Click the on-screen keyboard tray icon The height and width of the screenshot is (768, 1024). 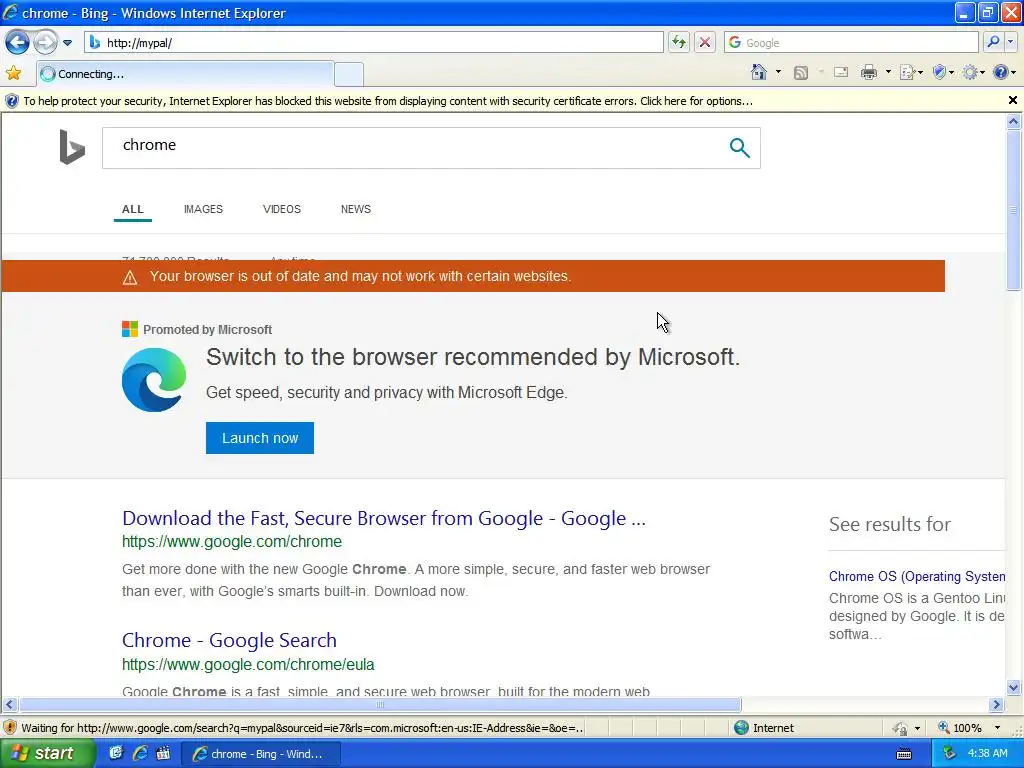click(x=904, y=754)
